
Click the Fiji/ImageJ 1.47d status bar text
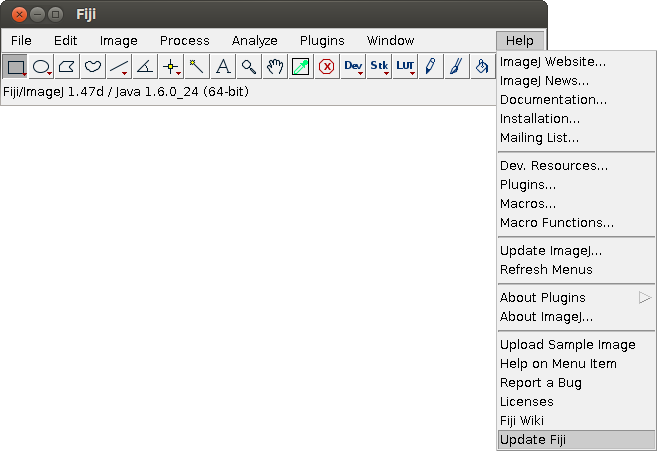(126, 92)
